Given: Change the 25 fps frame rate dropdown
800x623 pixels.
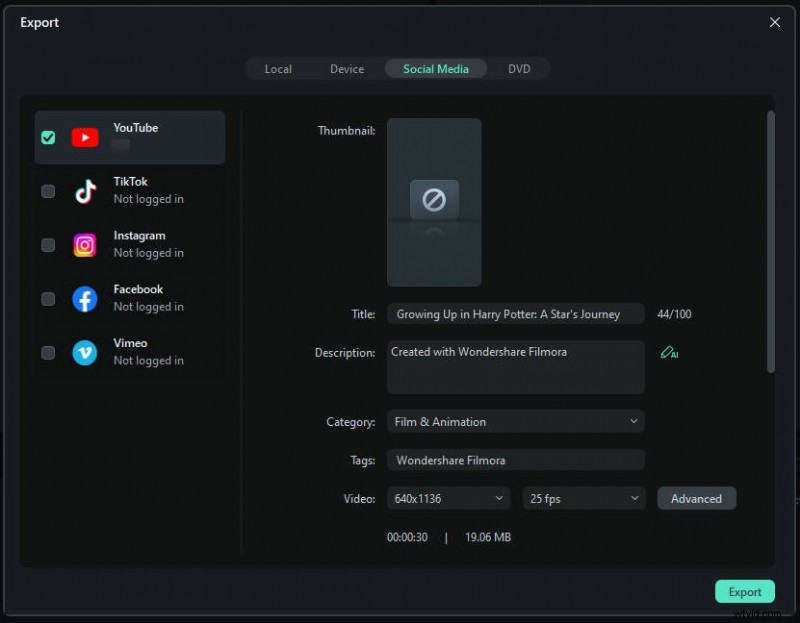Looking at the screenshot, I should 583,498.
